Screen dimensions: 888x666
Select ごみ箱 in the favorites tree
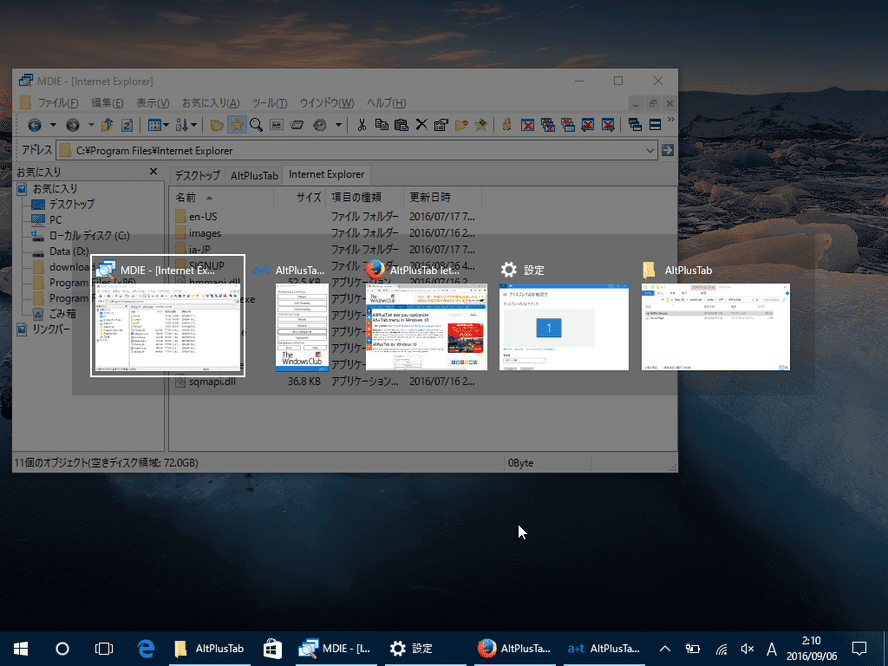coord(62,314)
